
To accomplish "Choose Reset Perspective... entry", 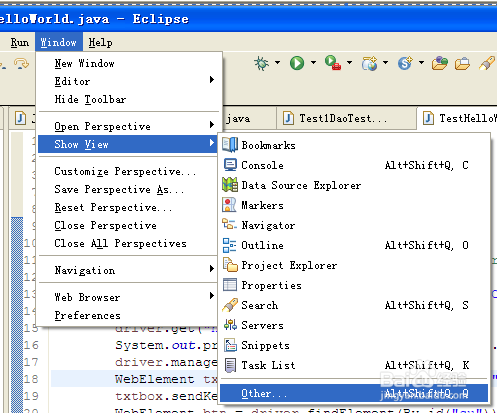I will pos(113,207).
